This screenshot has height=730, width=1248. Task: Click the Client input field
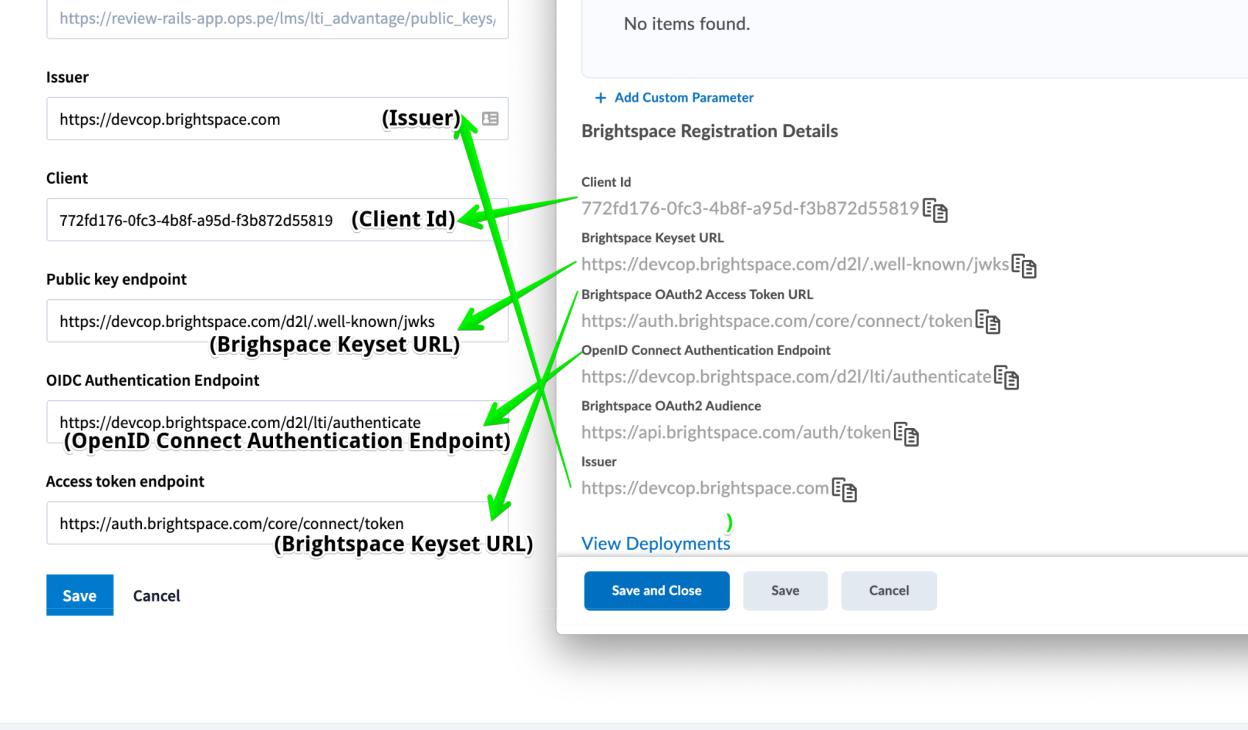point(277,220)
